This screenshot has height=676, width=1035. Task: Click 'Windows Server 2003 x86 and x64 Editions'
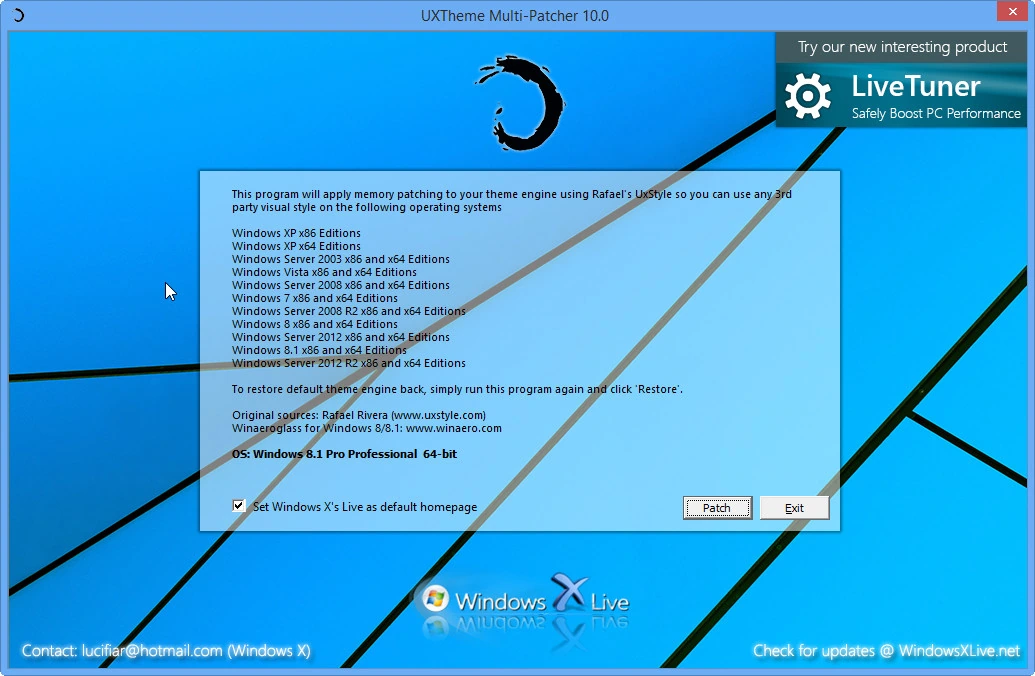point(341,259)
